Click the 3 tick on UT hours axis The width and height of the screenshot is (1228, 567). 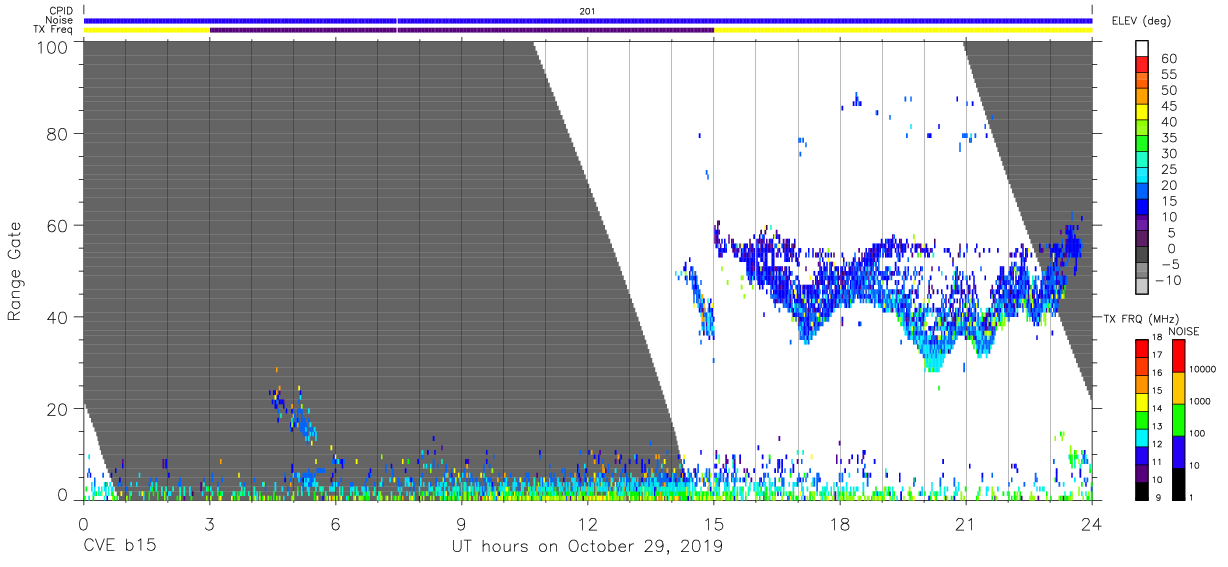point(210,524)
